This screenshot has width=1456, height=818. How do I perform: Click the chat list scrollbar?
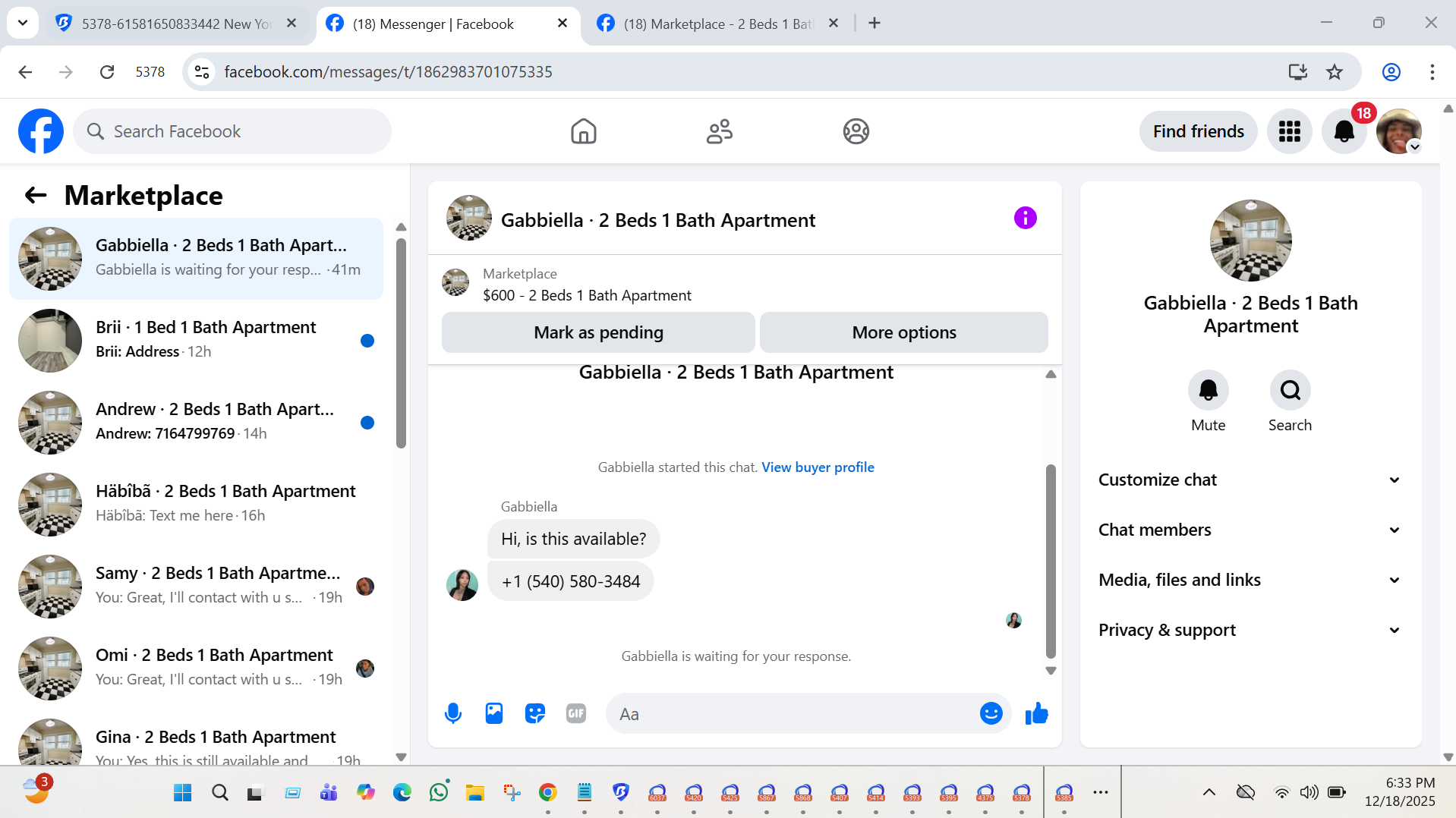(401, 343)
